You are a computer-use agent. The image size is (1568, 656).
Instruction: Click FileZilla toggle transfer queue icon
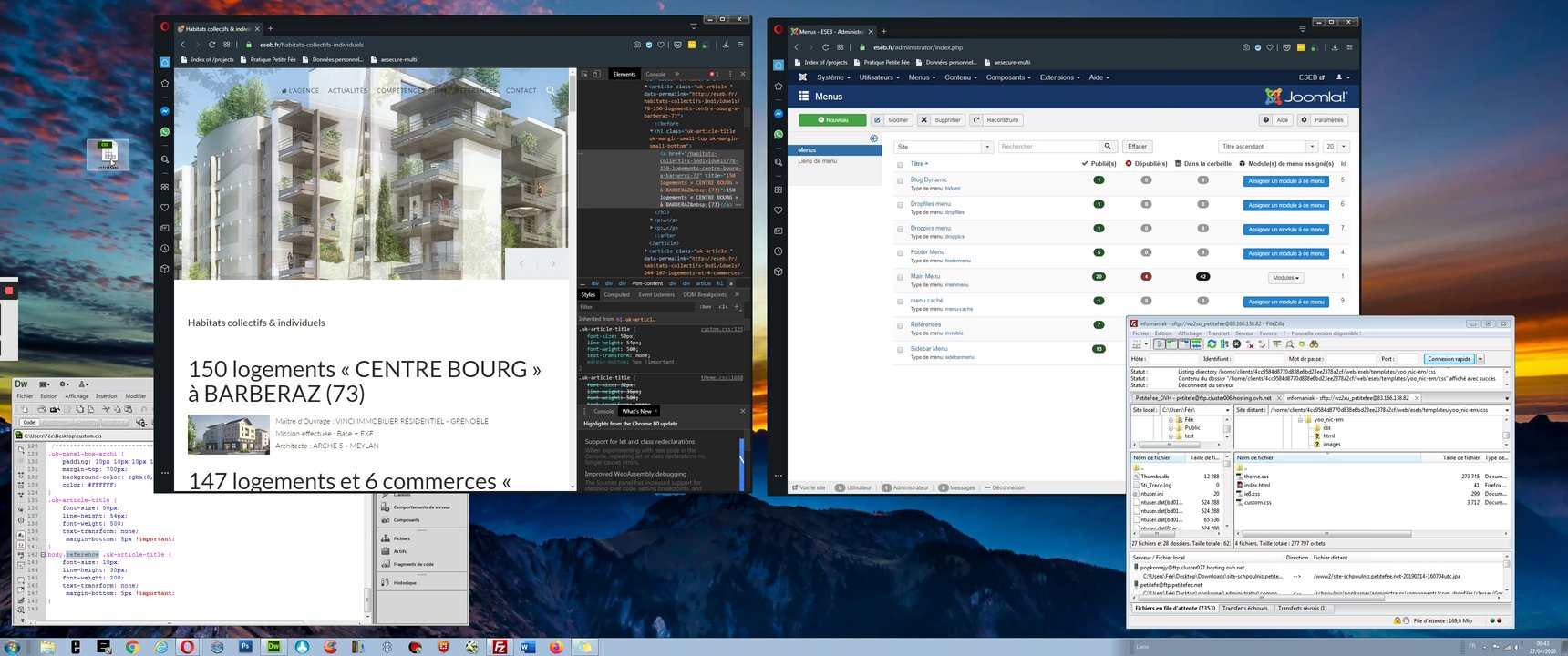(x=1196, y=344)
